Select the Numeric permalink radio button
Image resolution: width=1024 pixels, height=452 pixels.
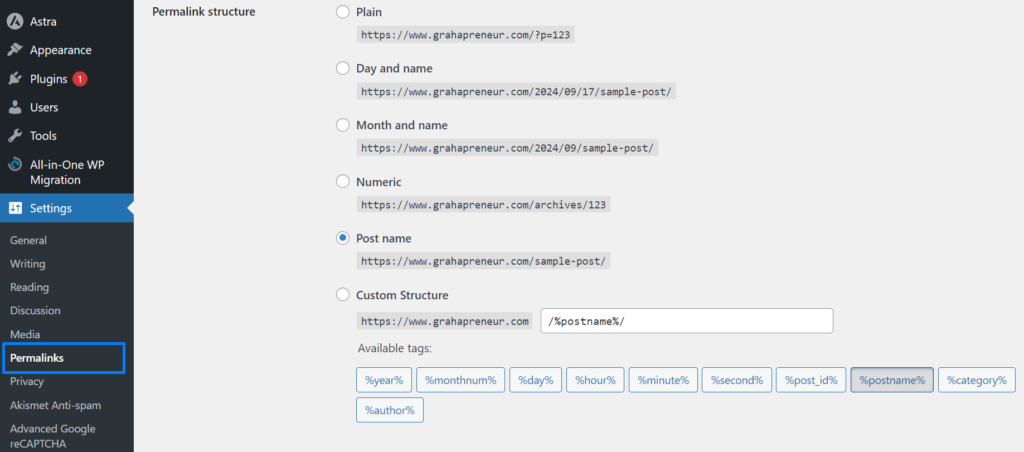(x=343, y=182)
